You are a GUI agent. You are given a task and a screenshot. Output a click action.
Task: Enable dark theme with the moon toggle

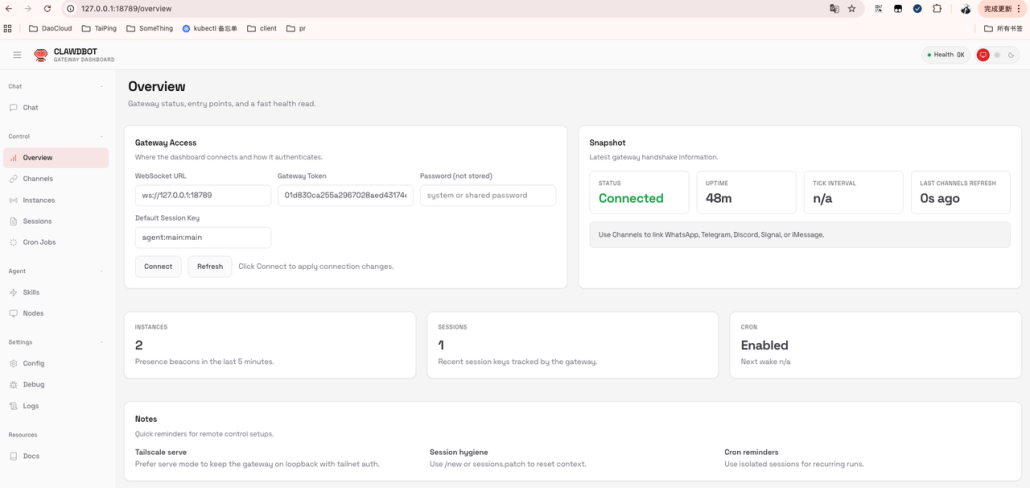[x=1010, y=55]
